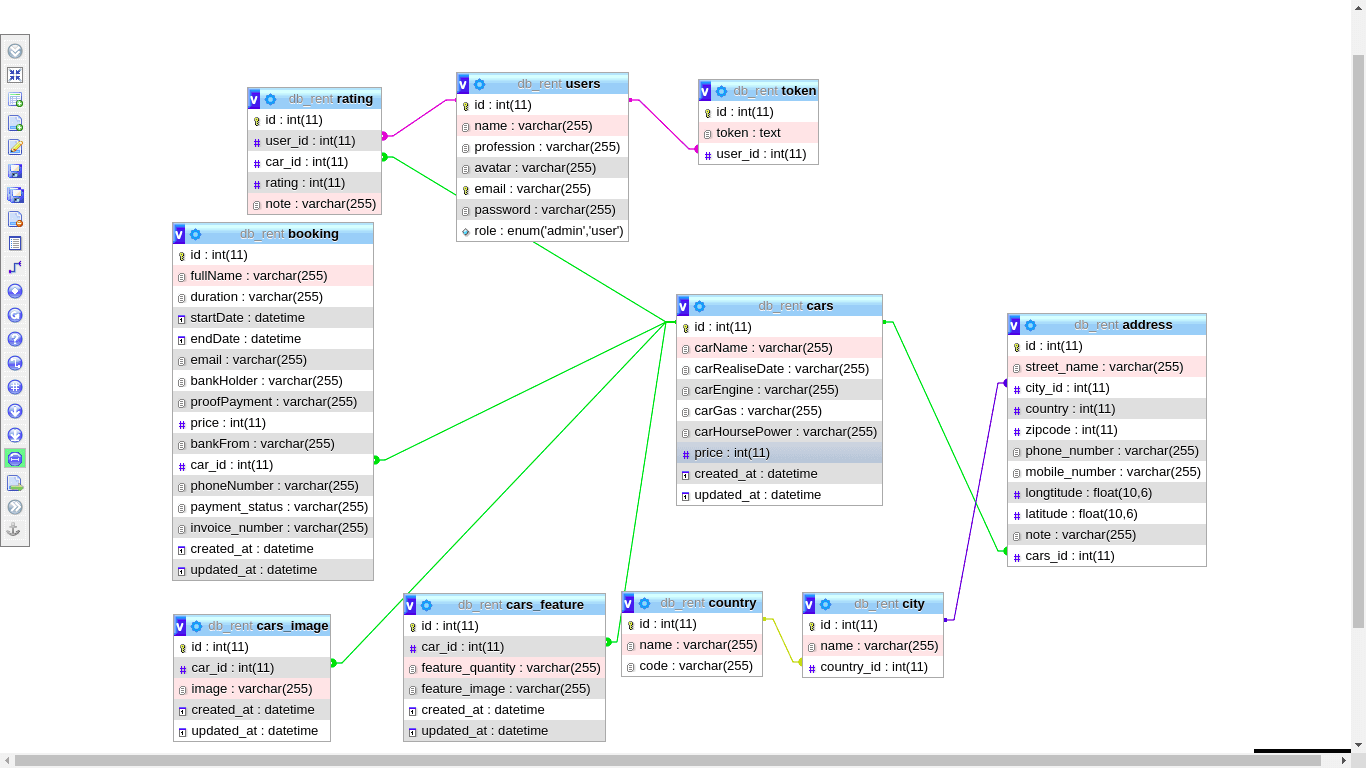
Task: Collapse the country table with its V button
Action: coord(628,603)
